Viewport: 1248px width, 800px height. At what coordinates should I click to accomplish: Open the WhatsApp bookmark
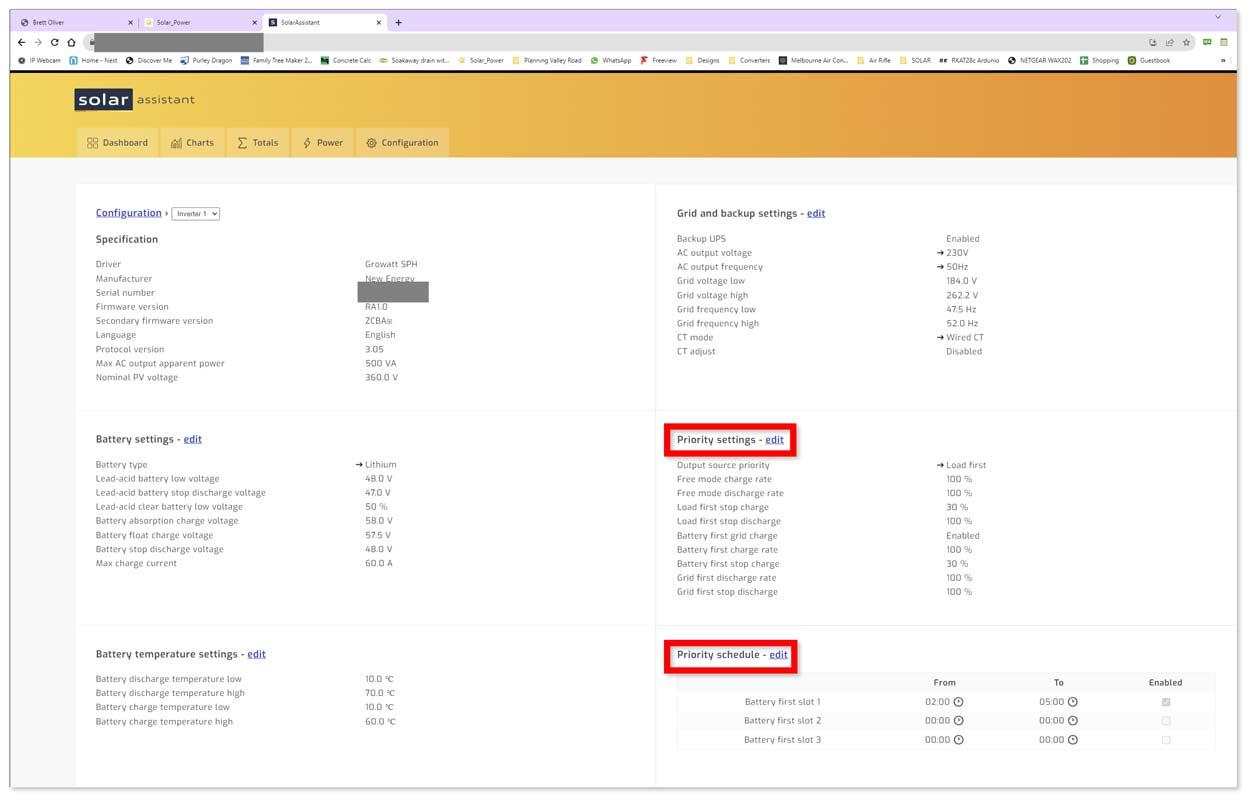[x=611, y=60]
